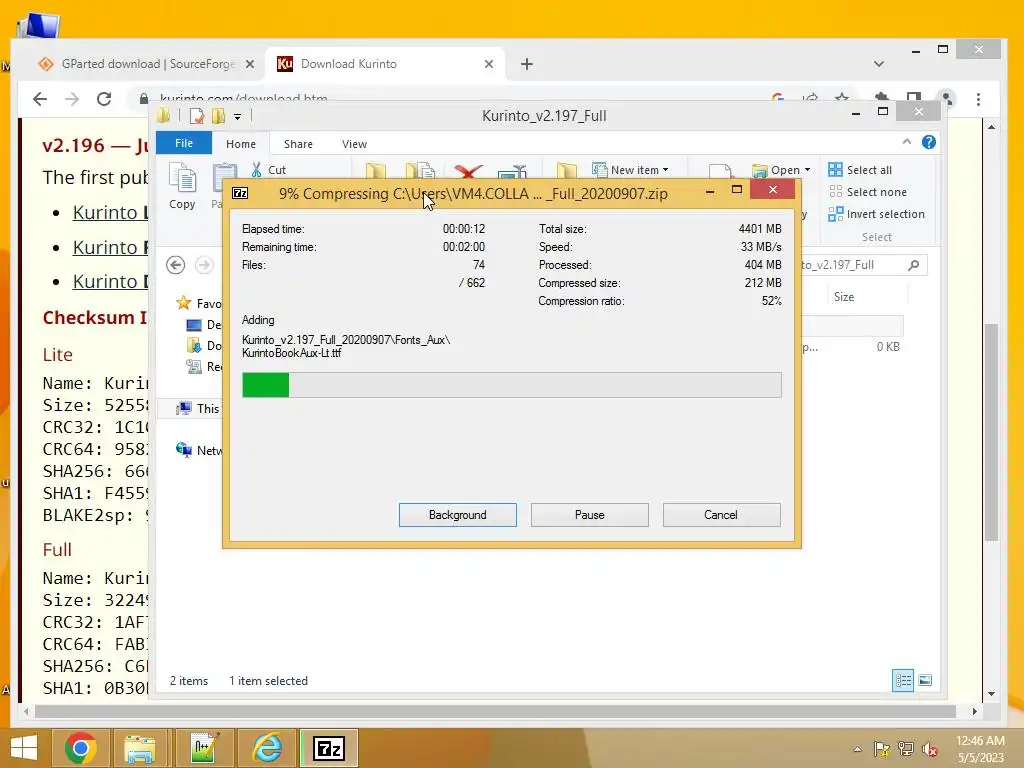This screenshot has width=1024, height=768.
Task: Collapse the Explorer ribbon with the chevron
Action: 906,142
